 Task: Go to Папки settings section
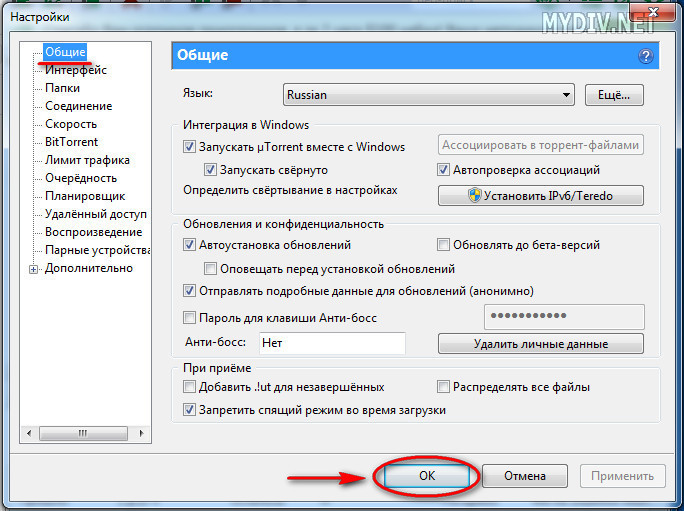(62, 88)
